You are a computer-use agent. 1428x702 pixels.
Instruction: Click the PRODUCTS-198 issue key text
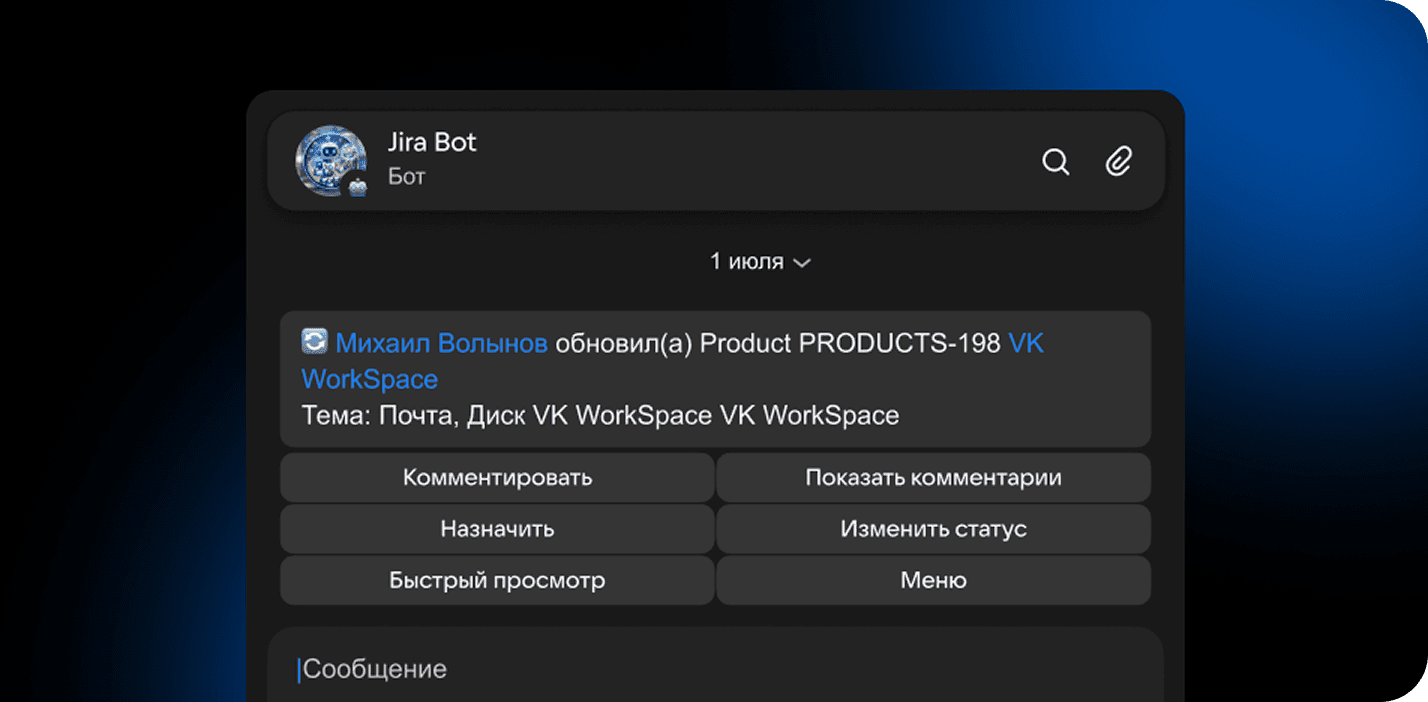(x=900, y=343)
